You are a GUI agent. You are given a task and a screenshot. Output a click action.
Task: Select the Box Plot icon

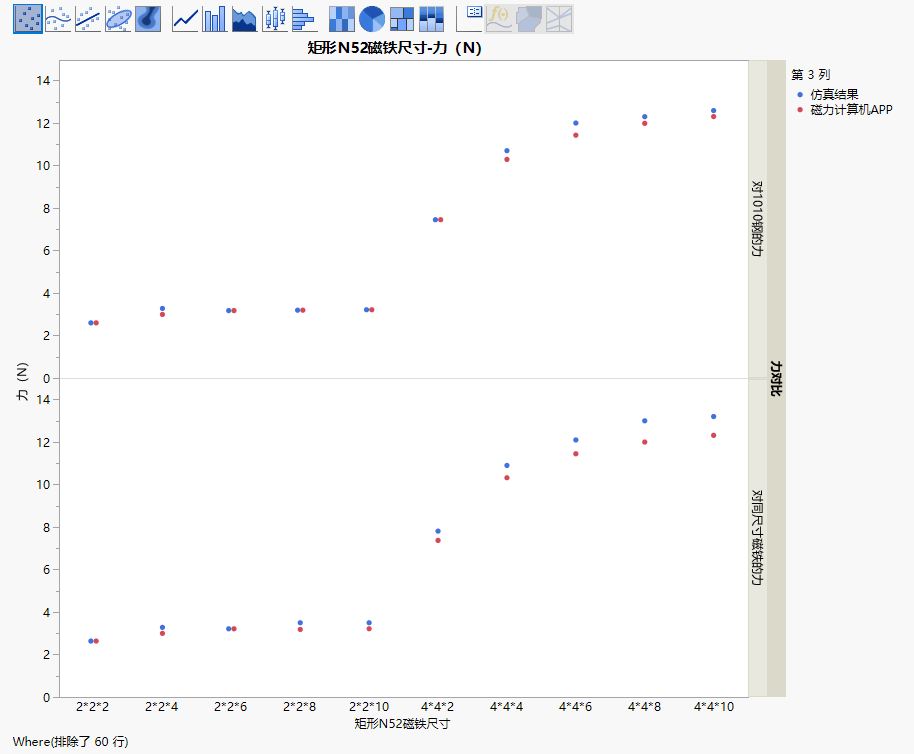[x=274, y=18]
